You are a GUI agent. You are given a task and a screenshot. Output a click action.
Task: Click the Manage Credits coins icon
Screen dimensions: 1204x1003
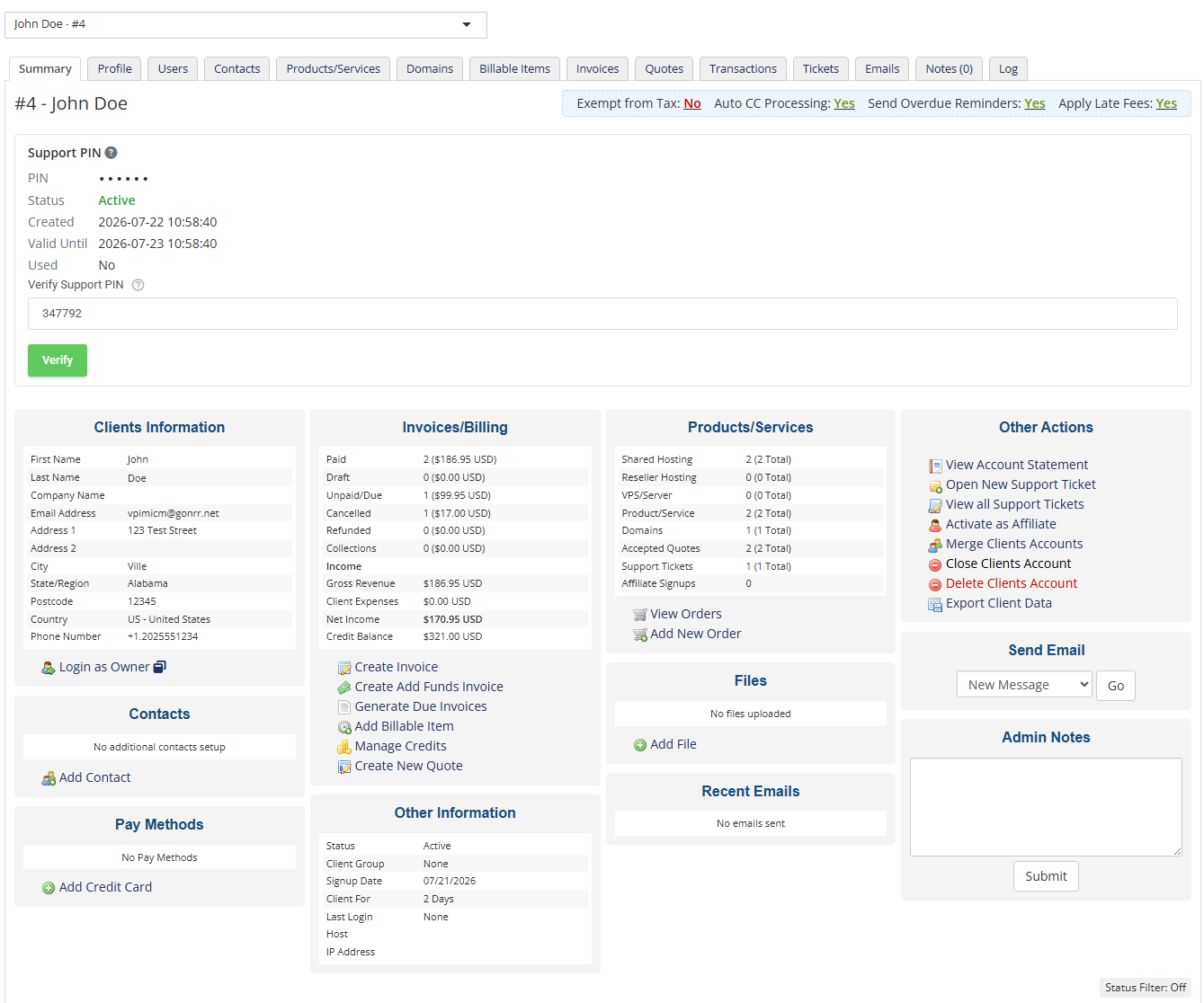[344, 747]
